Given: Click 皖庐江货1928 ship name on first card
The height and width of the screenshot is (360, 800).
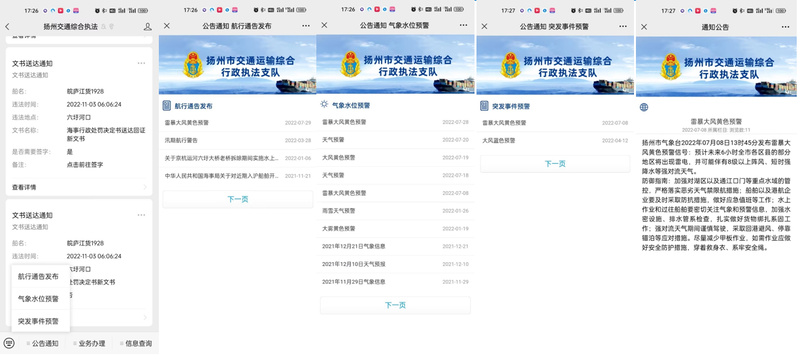Looking at the screenshot, I should click(x=85, y=91).
